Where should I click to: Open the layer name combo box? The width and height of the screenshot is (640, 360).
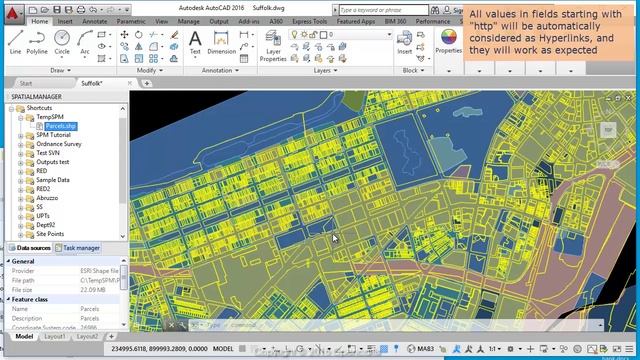(x=340, y=35)
